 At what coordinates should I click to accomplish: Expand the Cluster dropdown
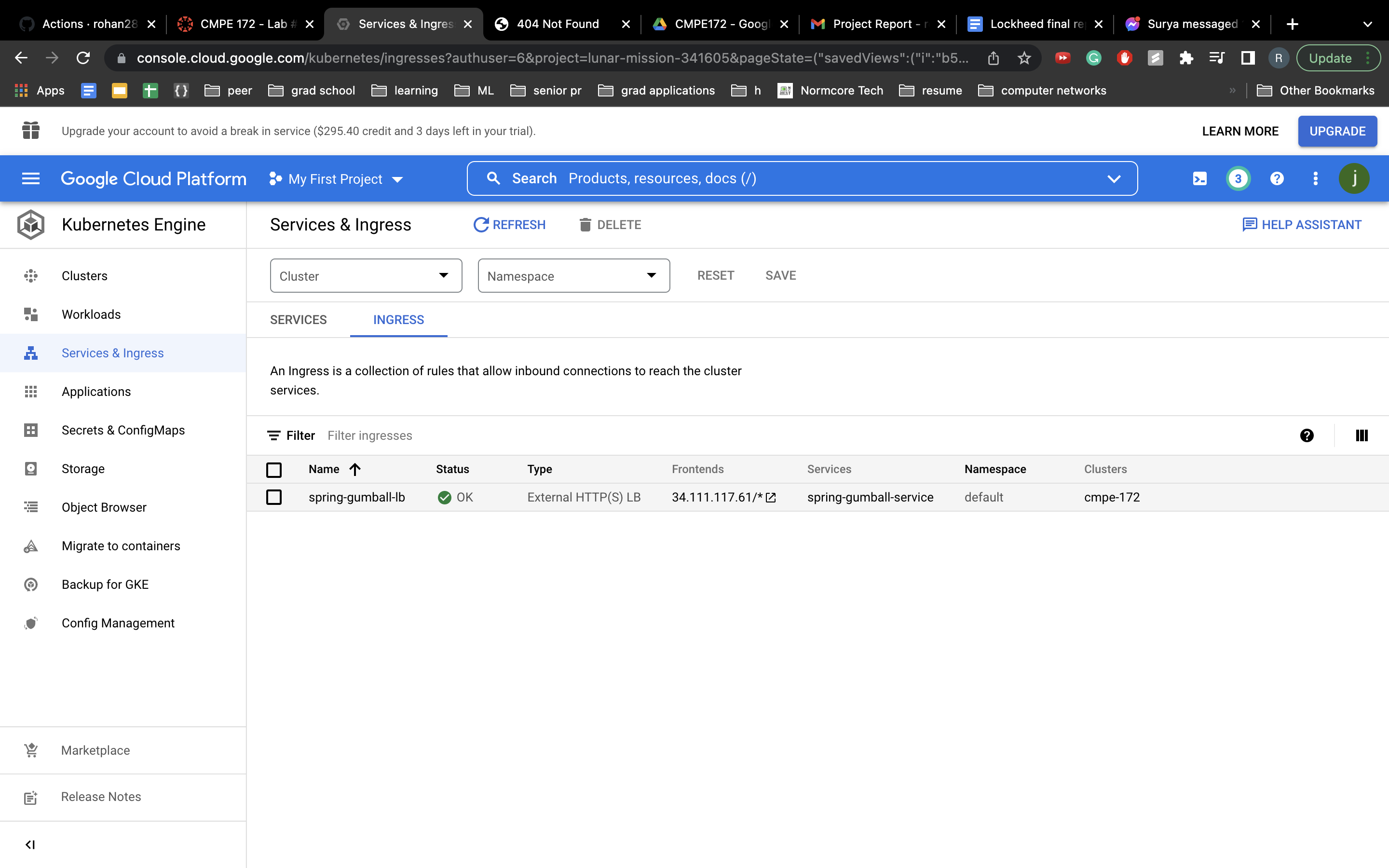point(366,275)
